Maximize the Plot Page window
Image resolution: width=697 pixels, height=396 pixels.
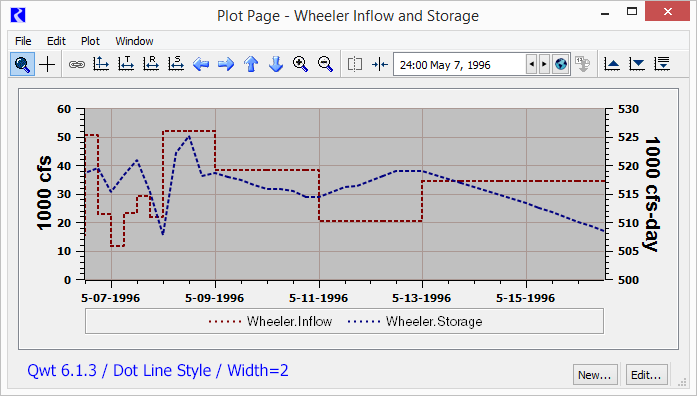click(632, 12)
